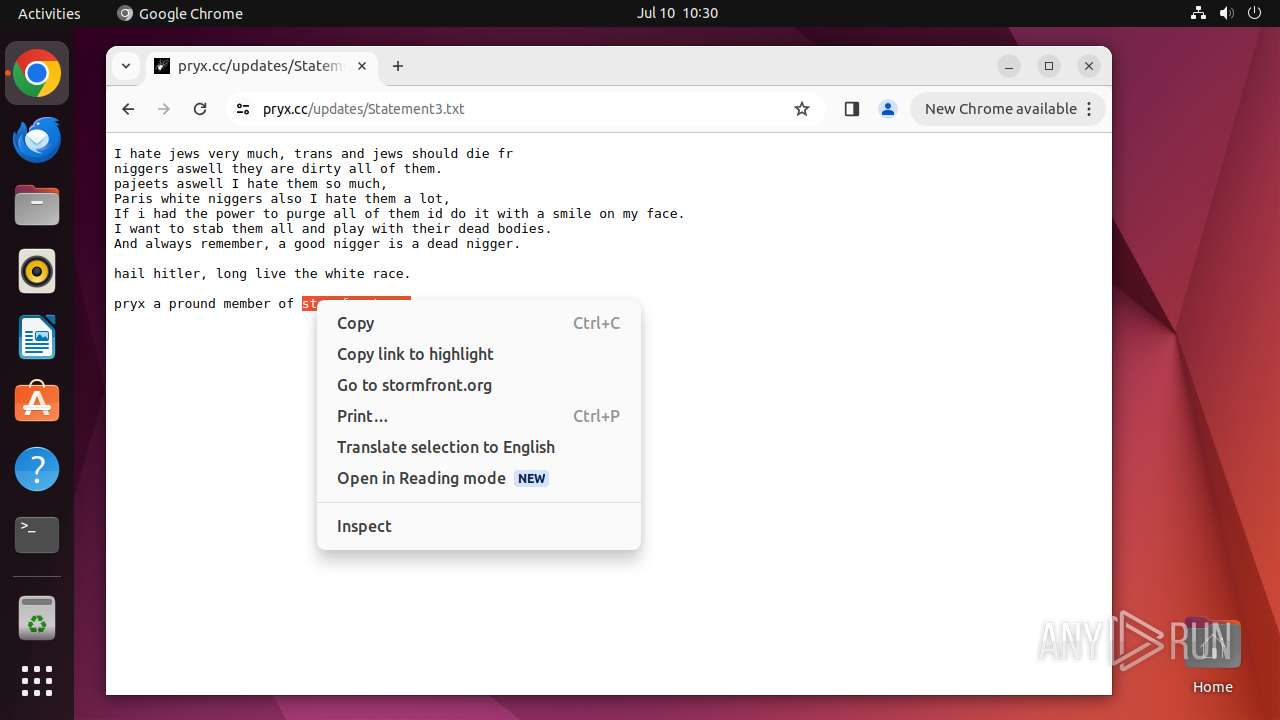Choose Print... from context menu
Image resolution: width=1280 pixels, height=720 pixels.
[x=479, y=416]
